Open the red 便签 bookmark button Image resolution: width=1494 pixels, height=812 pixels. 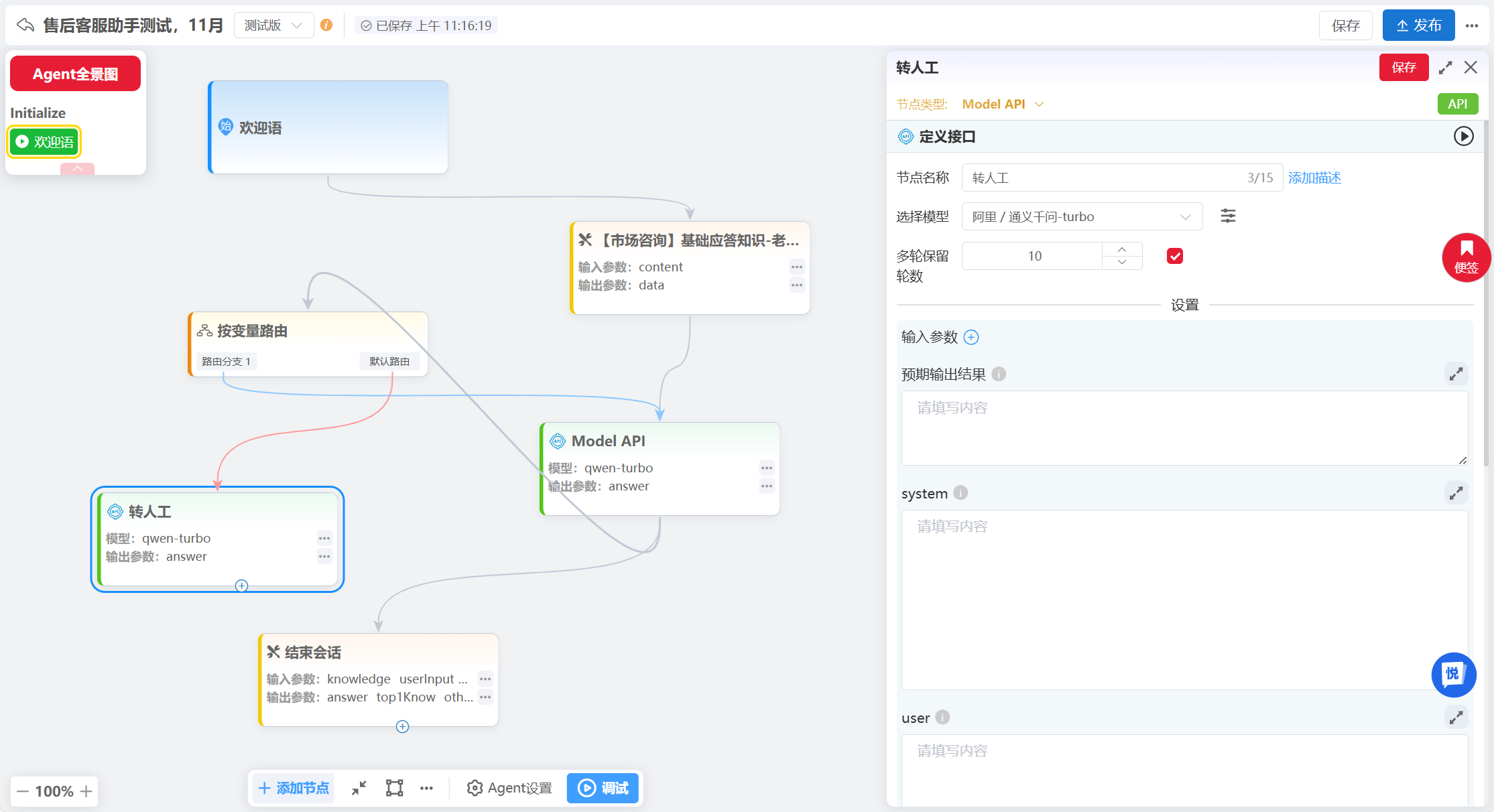coord(1466,257)
